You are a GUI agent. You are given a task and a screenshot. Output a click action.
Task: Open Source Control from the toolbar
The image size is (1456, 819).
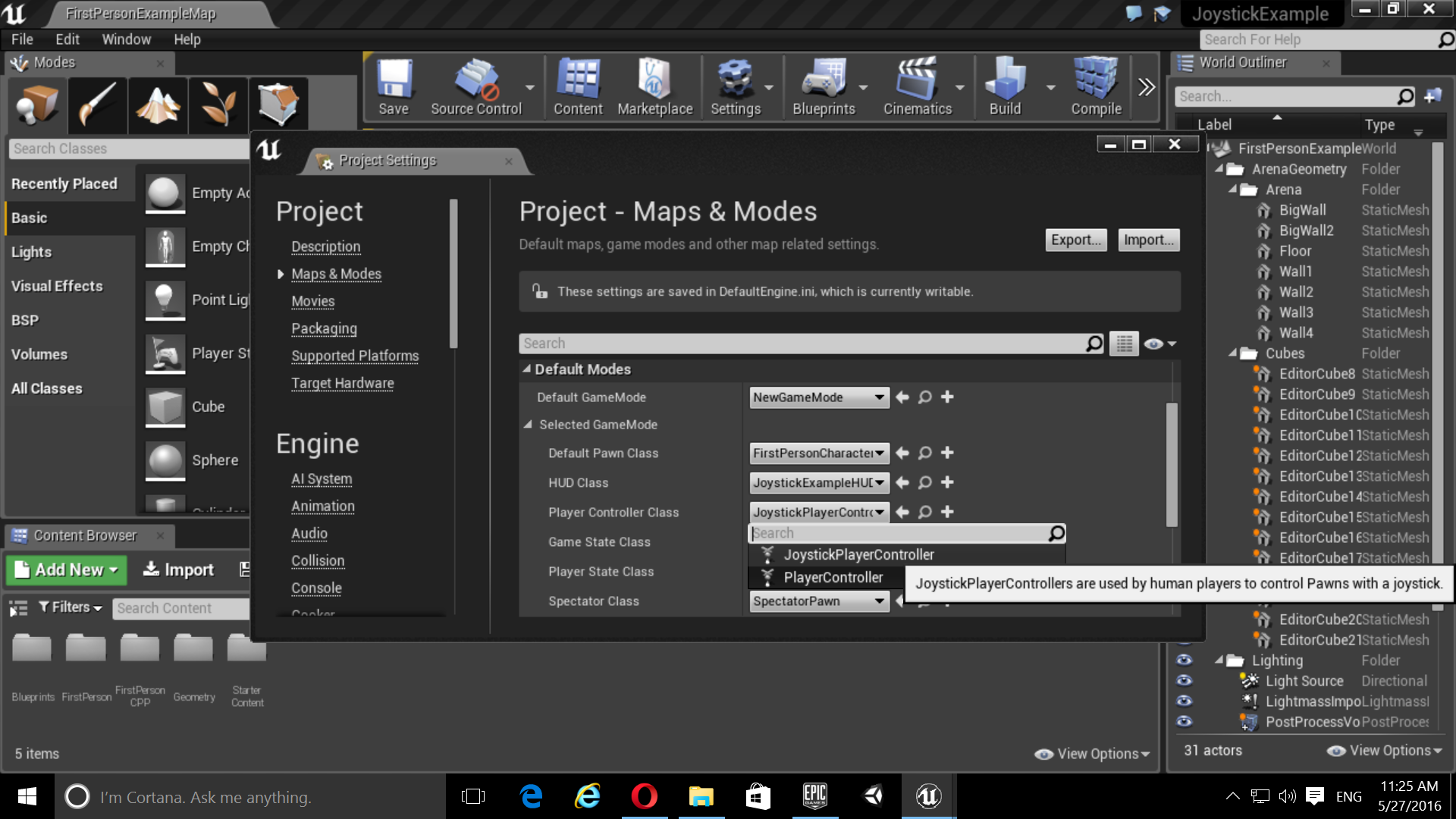475,87
